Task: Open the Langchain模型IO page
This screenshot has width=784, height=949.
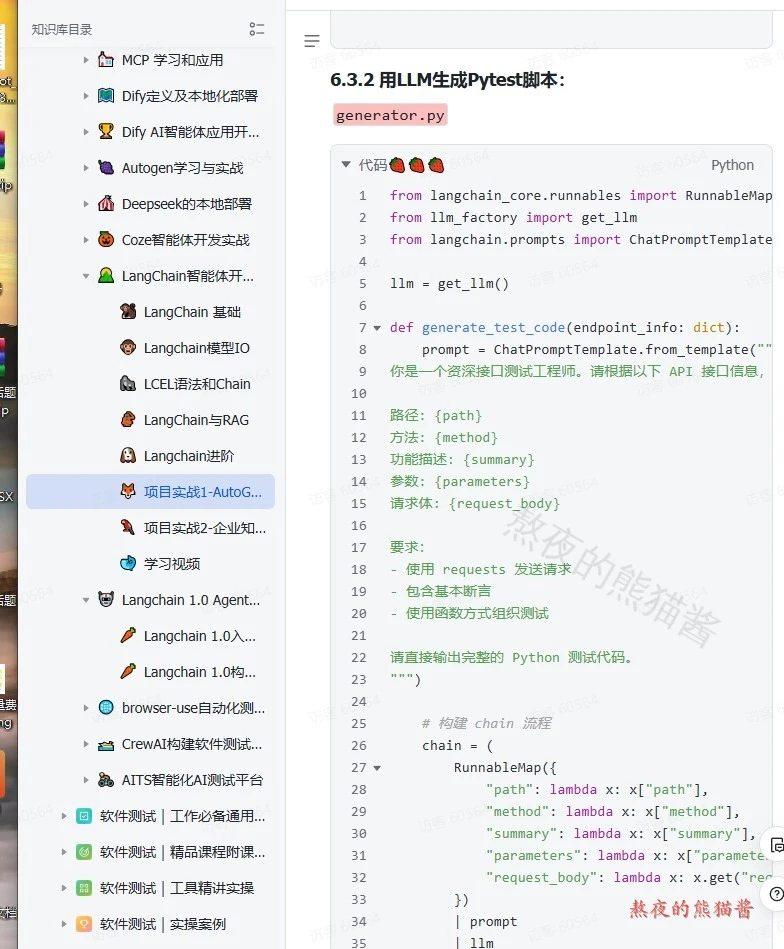Action: click(x=197, y=347)
